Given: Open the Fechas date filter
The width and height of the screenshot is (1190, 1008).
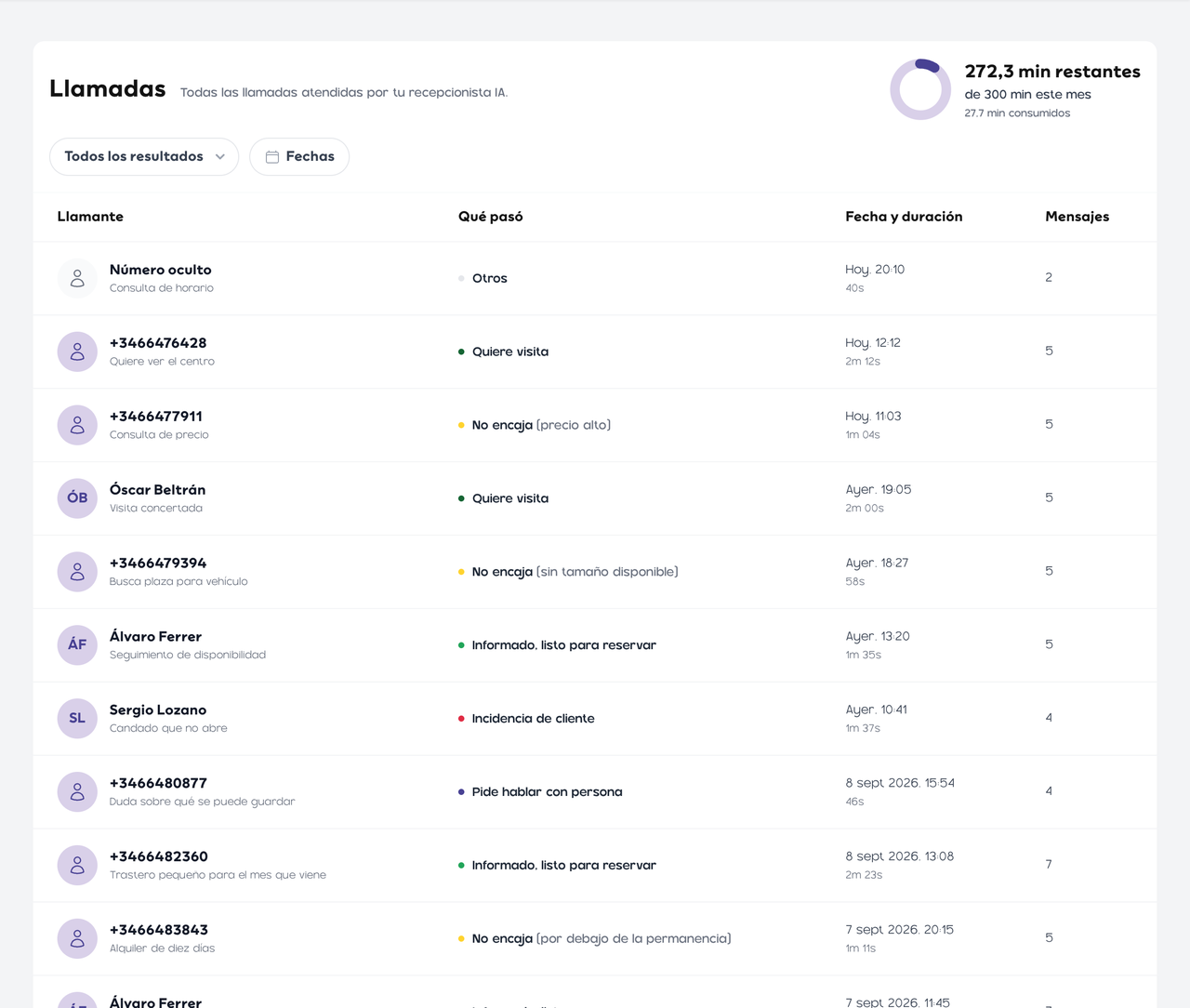Looking at the screenshot, I should (299, 156).
